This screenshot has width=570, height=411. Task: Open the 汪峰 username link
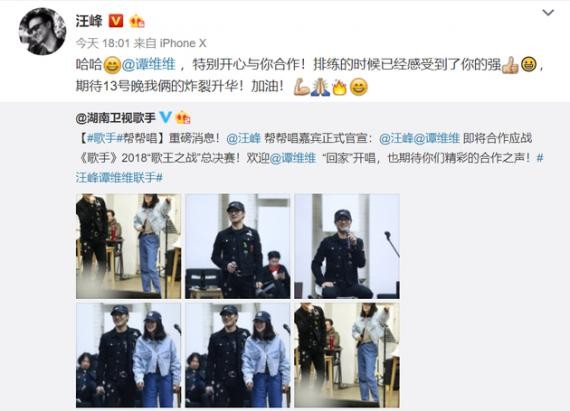pos(89,21)
